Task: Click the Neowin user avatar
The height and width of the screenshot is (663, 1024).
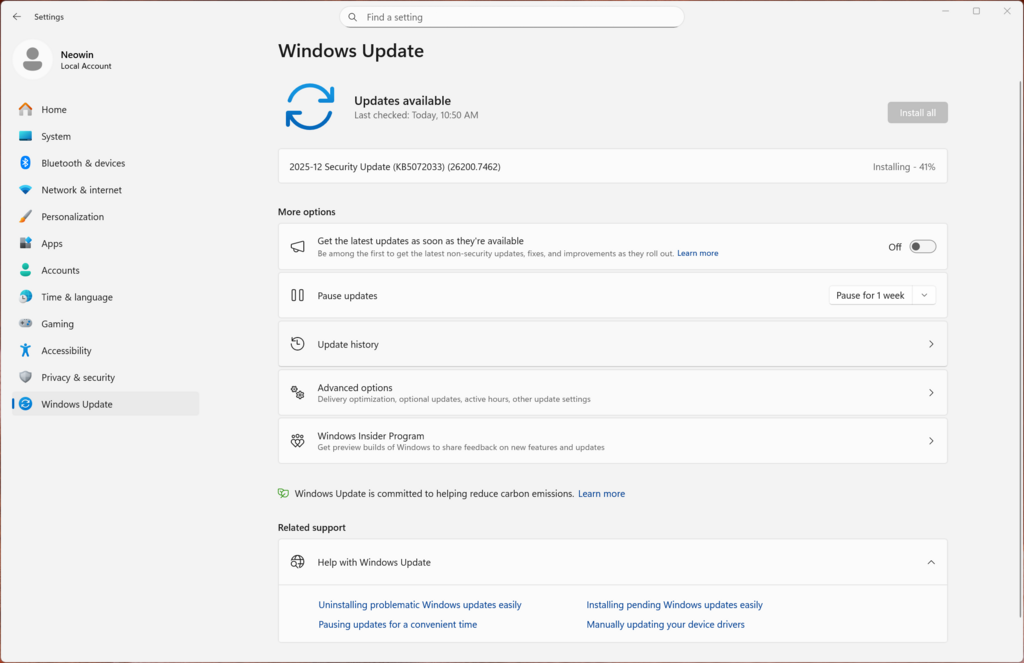Action: point(33,59)
